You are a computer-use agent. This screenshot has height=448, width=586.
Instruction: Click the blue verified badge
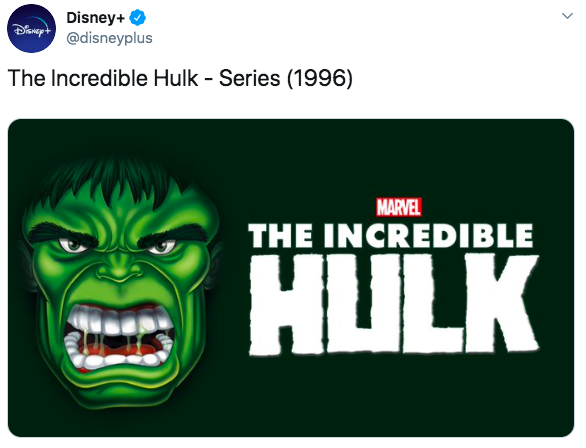(x=138, y=18)
